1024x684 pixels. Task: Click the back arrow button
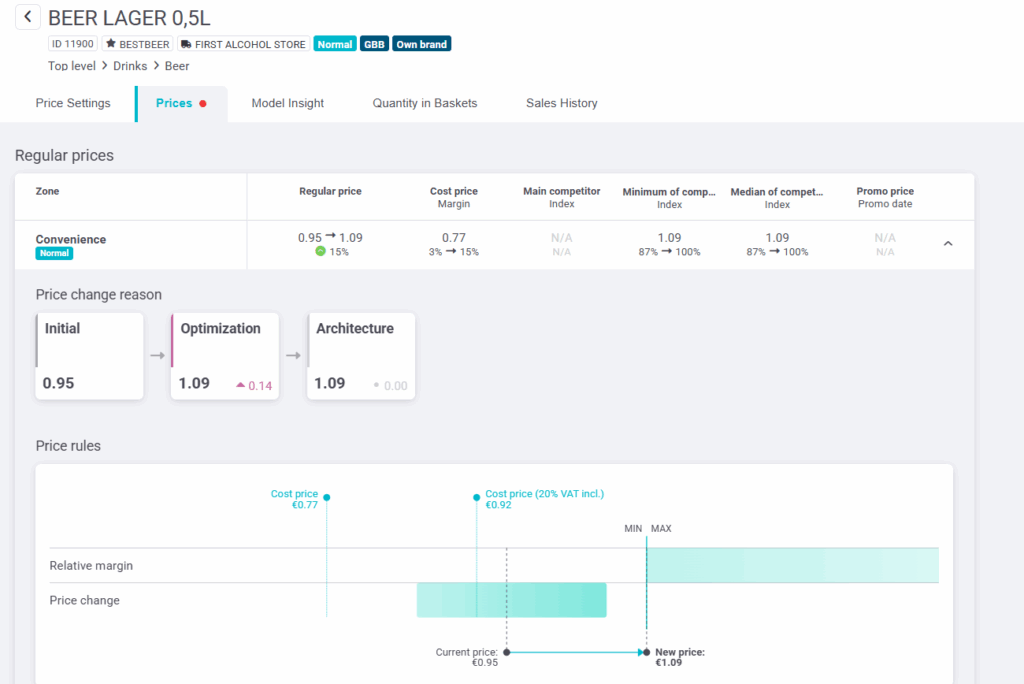point(27,17)
